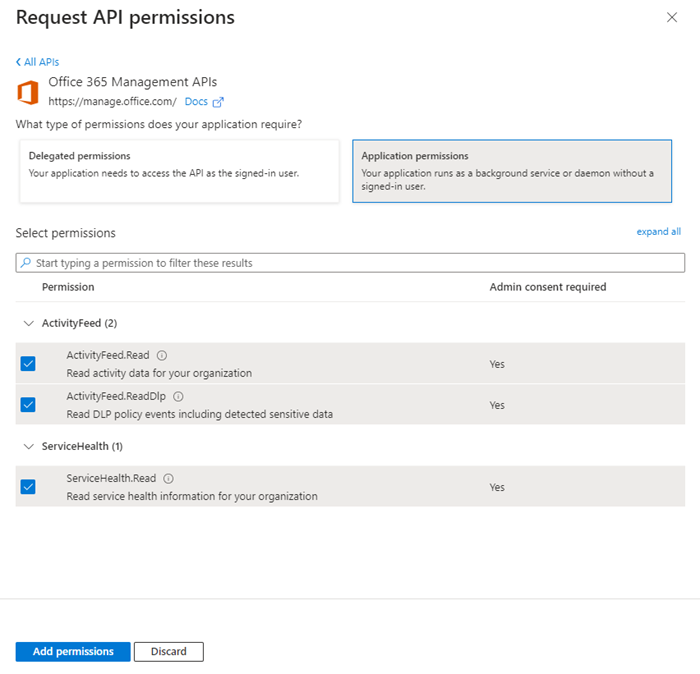Click the Office 365 Management APIs title
Screen dimensions: 700x674
pos(133,82)
